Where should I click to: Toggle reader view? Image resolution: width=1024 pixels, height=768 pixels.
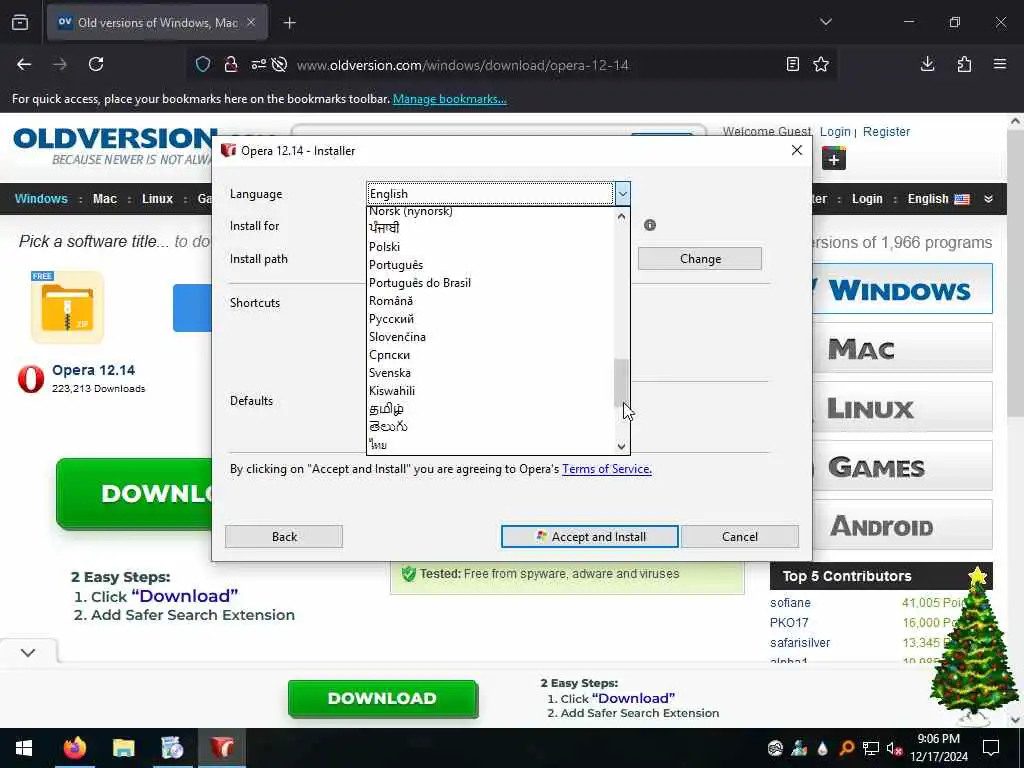point(792,64)
